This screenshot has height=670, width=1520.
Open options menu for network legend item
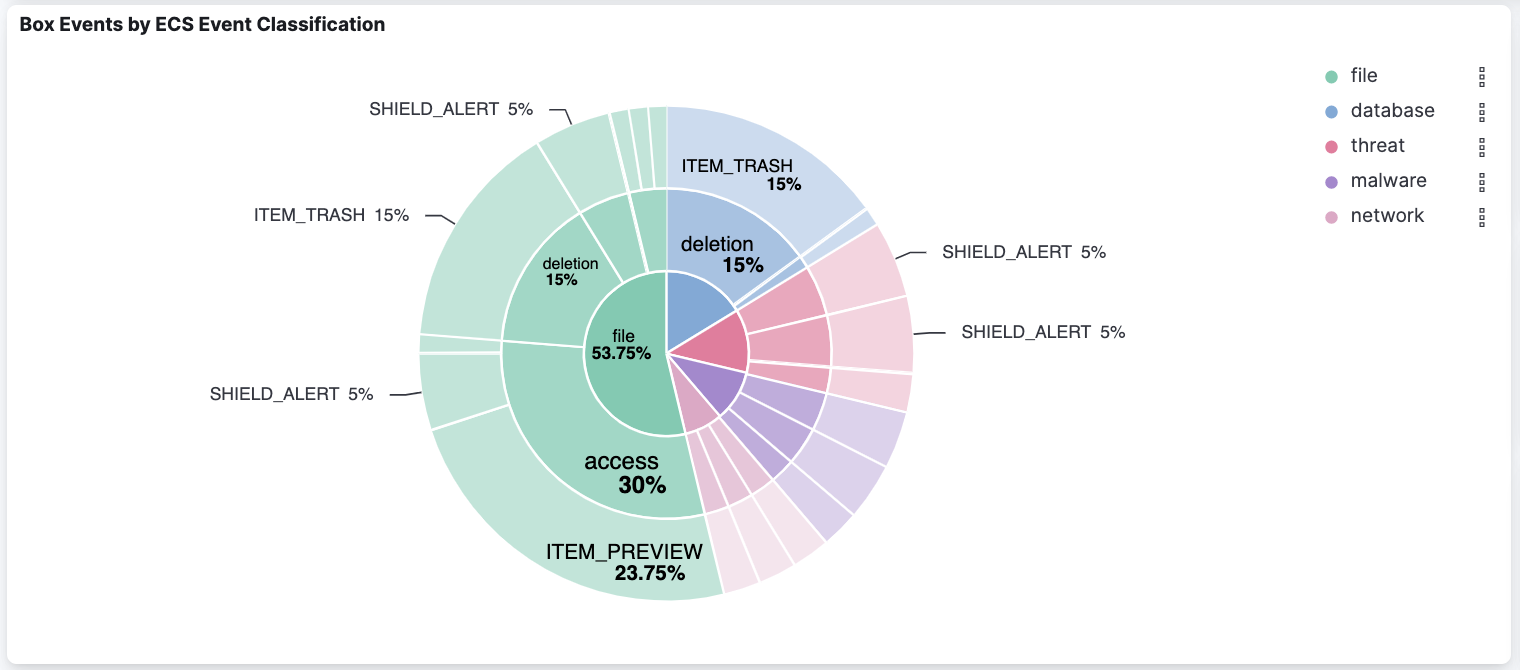pos(1482,216)
